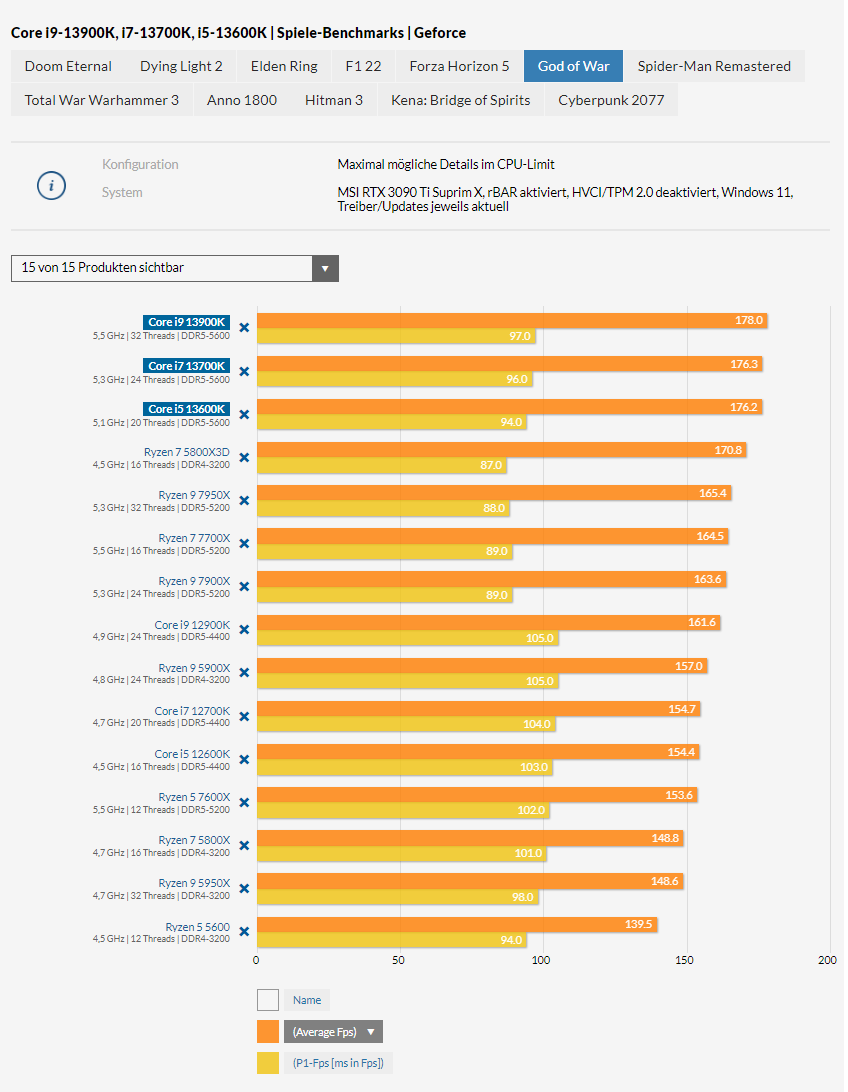The image size is (848, 1092).
Task: Click the yellow P1-Fps legend swatch
Action: 268,1063
